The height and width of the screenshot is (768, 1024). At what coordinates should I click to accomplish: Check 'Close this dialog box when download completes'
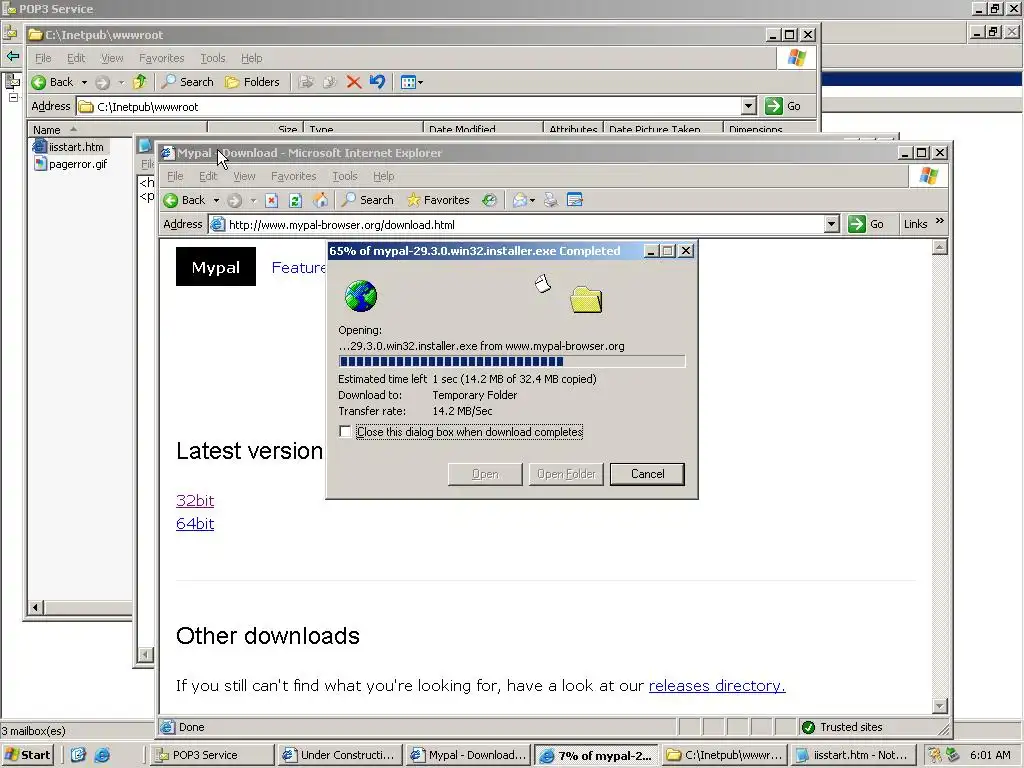pos(345,432)
